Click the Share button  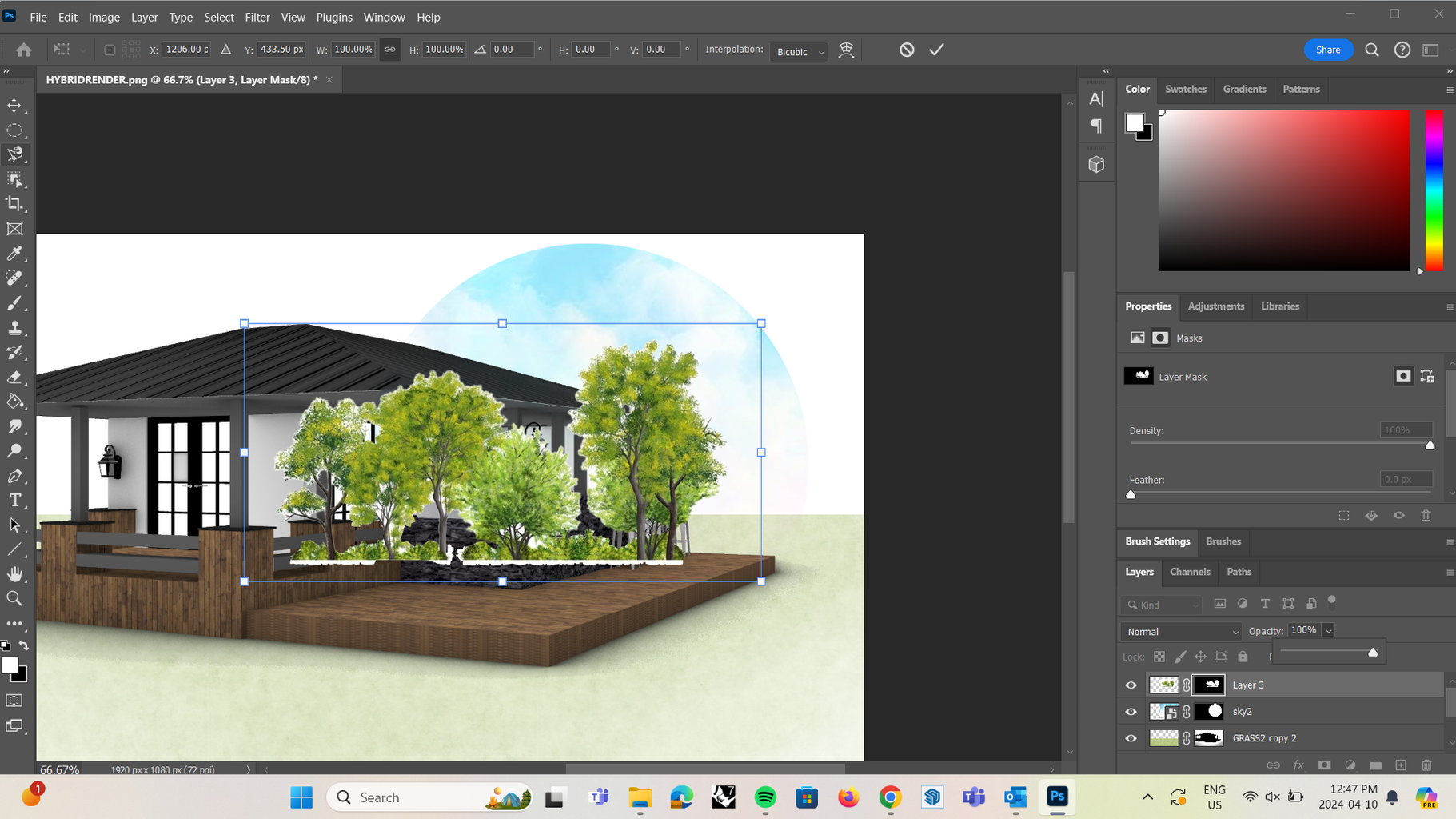pos(1328,50)
